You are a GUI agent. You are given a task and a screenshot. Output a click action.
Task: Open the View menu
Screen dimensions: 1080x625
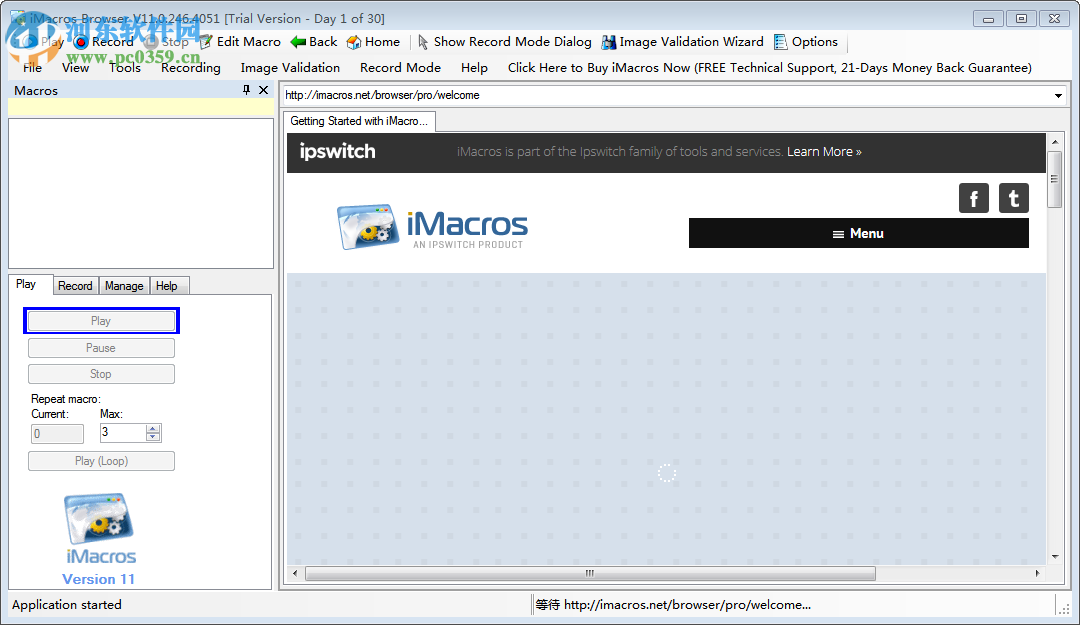[x=75, y=68]
